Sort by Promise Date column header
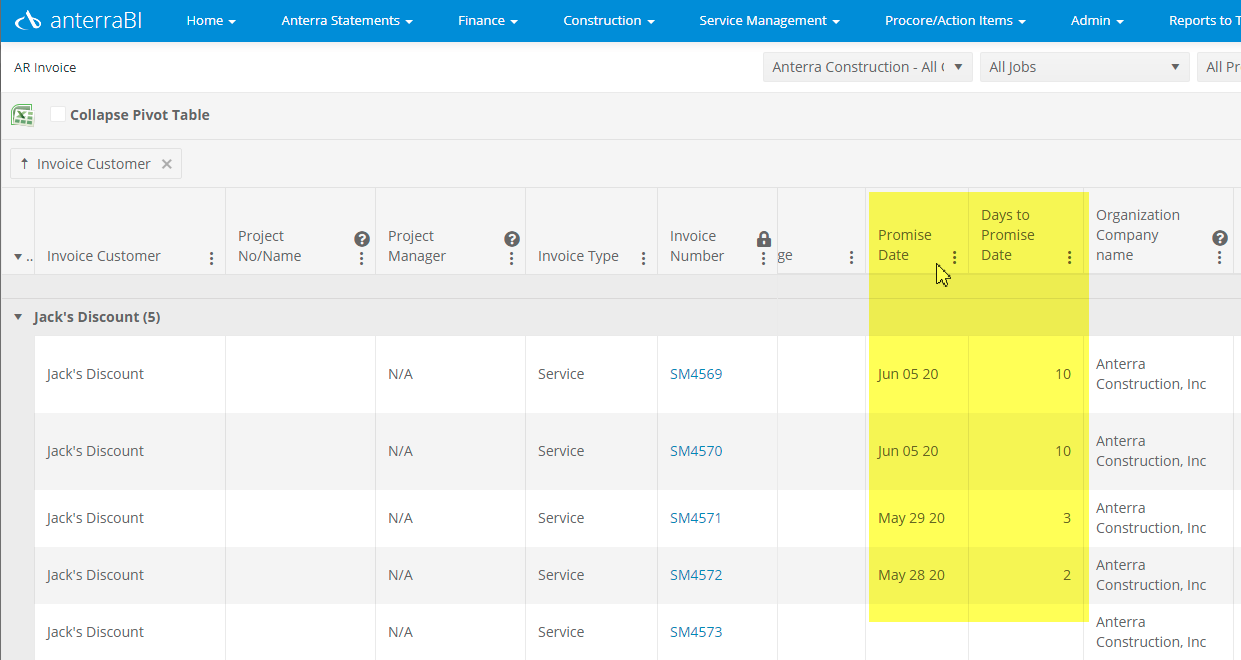The image size is (1241, 660). 905,245
